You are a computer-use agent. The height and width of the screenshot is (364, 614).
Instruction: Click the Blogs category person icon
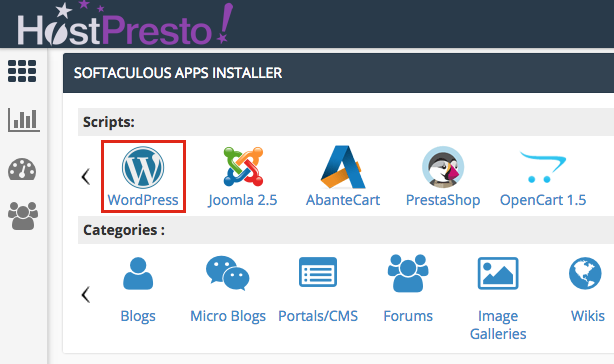tap(138, 273)
